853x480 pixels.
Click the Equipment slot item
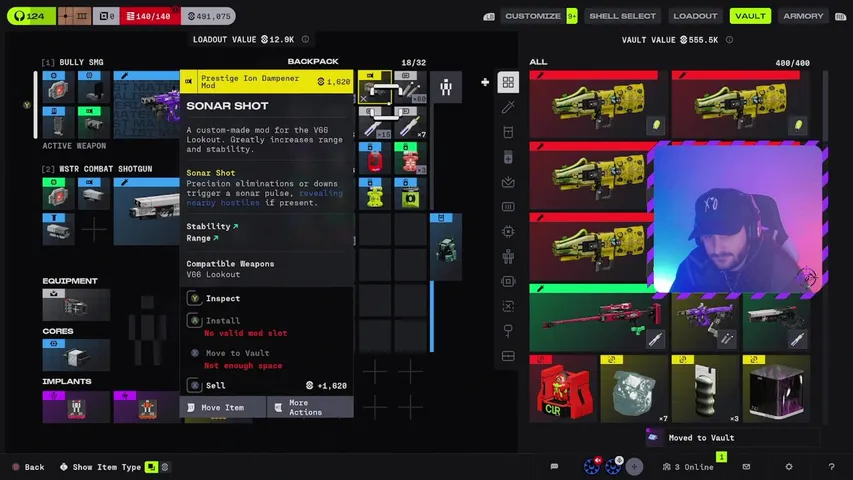pos(76,305)
